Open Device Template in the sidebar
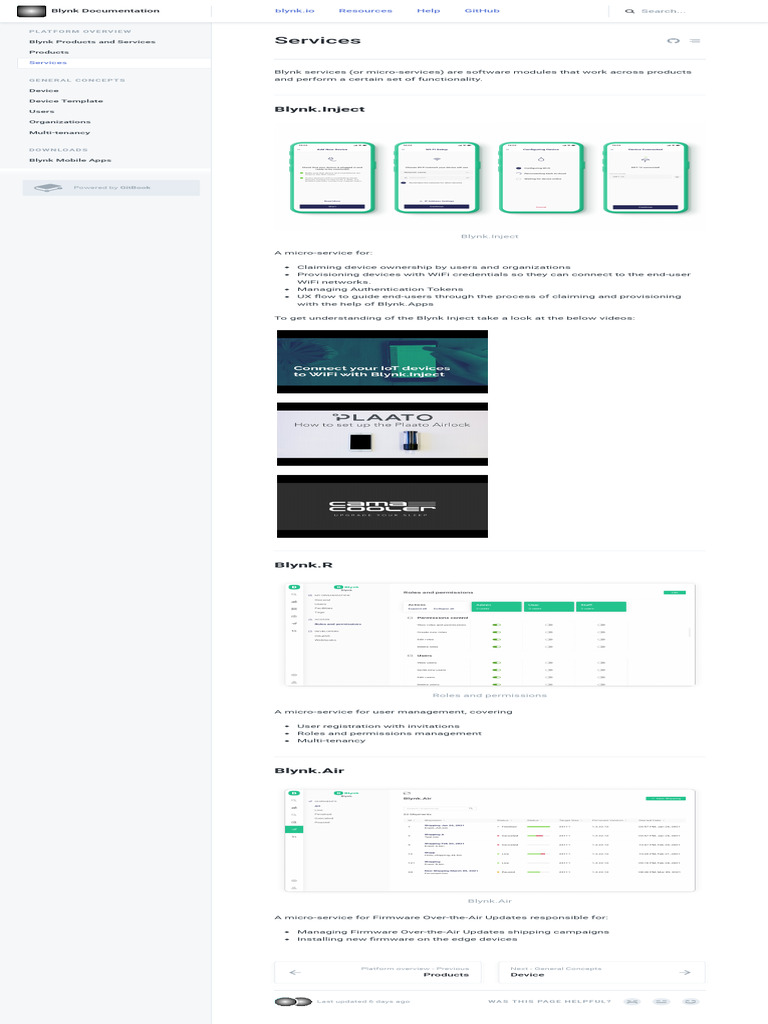Viewport: 768px width, 1024px height. click(x=66, y=101)
